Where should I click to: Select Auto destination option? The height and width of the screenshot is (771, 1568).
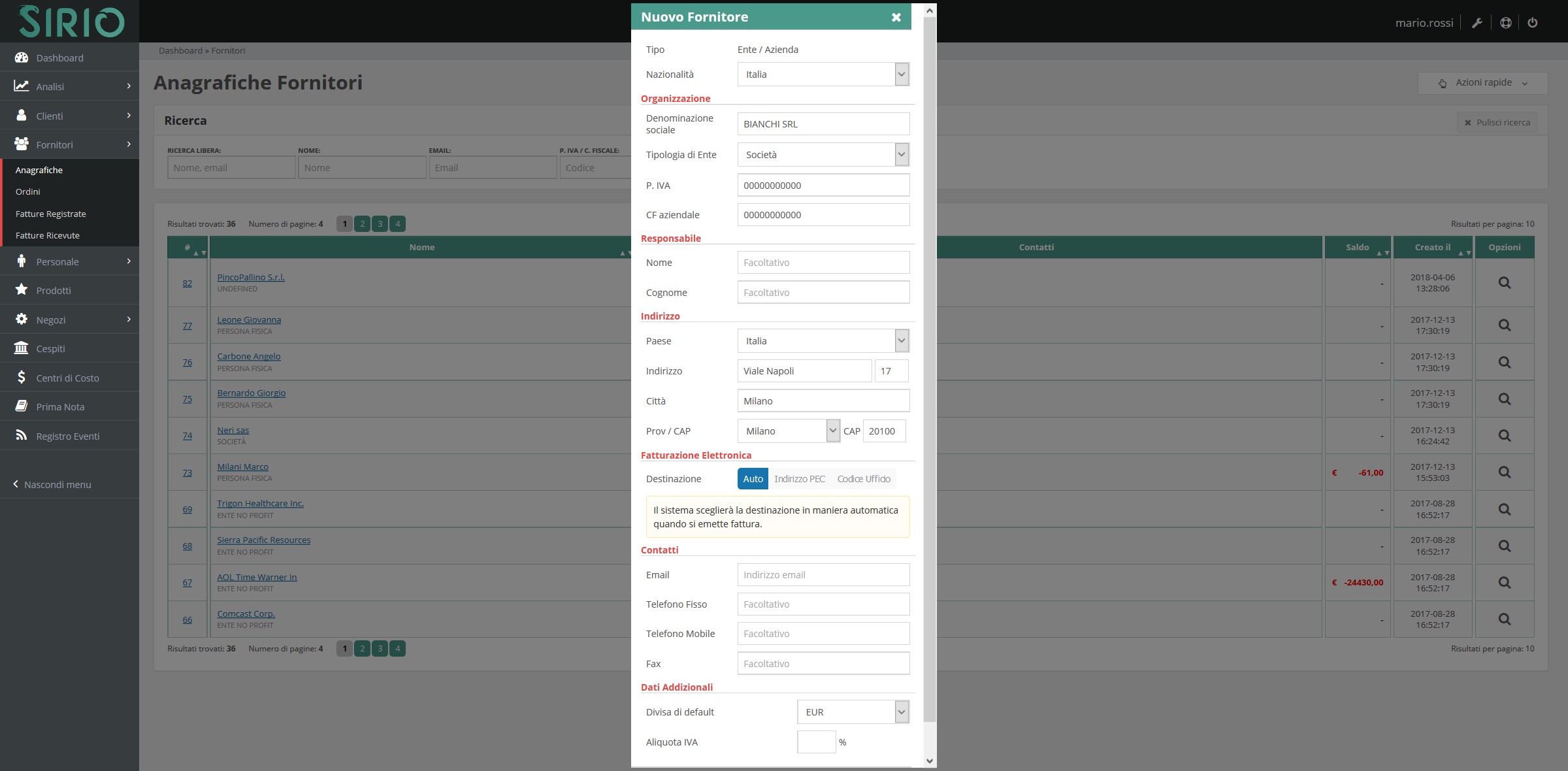[x=753, y=479]
